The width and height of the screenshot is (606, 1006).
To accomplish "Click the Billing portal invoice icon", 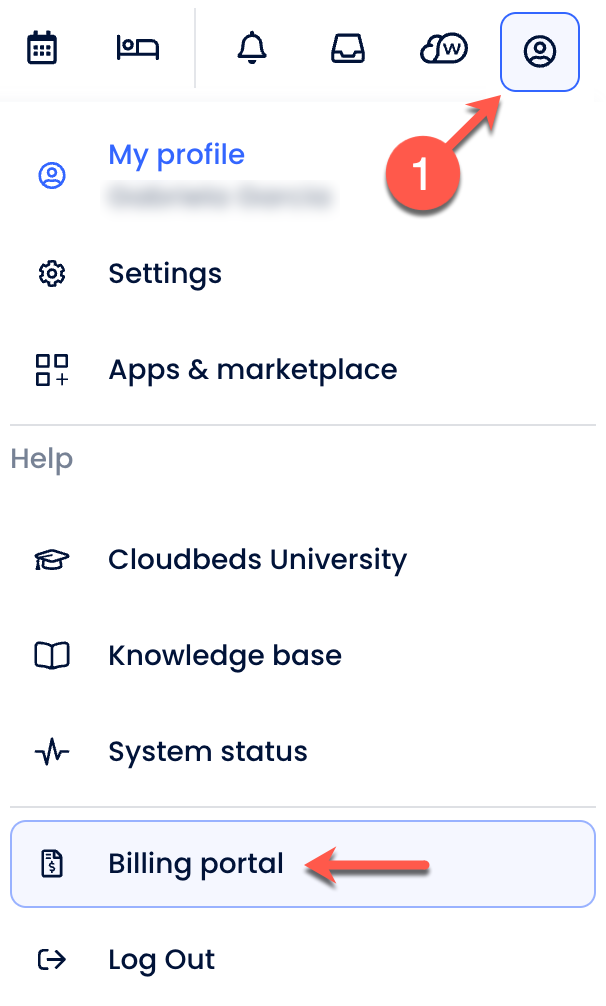I will click(51, 864).
